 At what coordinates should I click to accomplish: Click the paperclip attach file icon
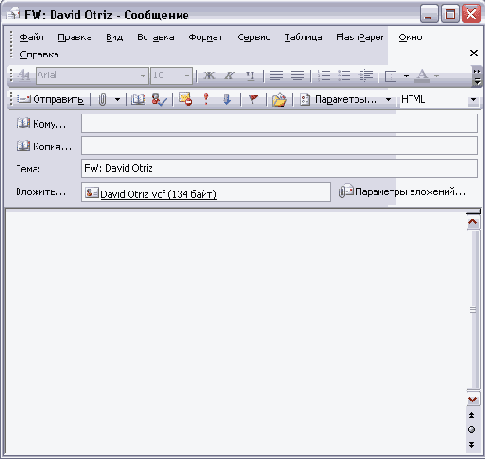[103, 99]
